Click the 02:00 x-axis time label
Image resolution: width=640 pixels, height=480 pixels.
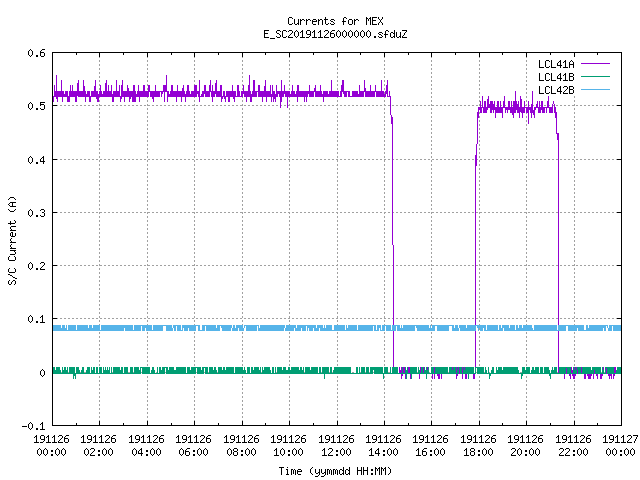tap(98, 452)
